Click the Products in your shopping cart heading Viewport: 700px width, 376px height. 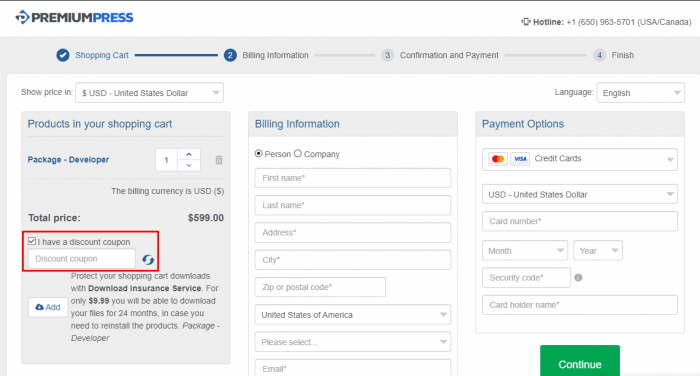(x=100, y=124)
